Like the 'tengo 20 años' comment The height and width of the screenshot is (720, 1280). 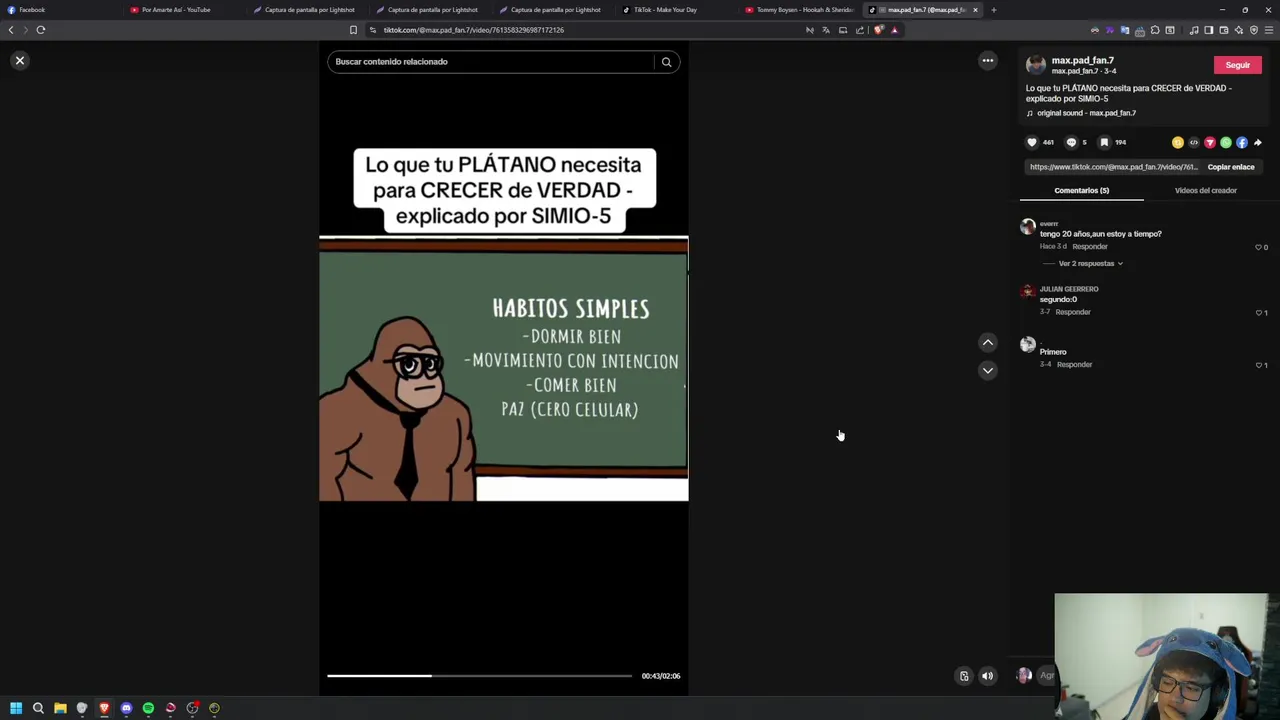click(1259, 247)
